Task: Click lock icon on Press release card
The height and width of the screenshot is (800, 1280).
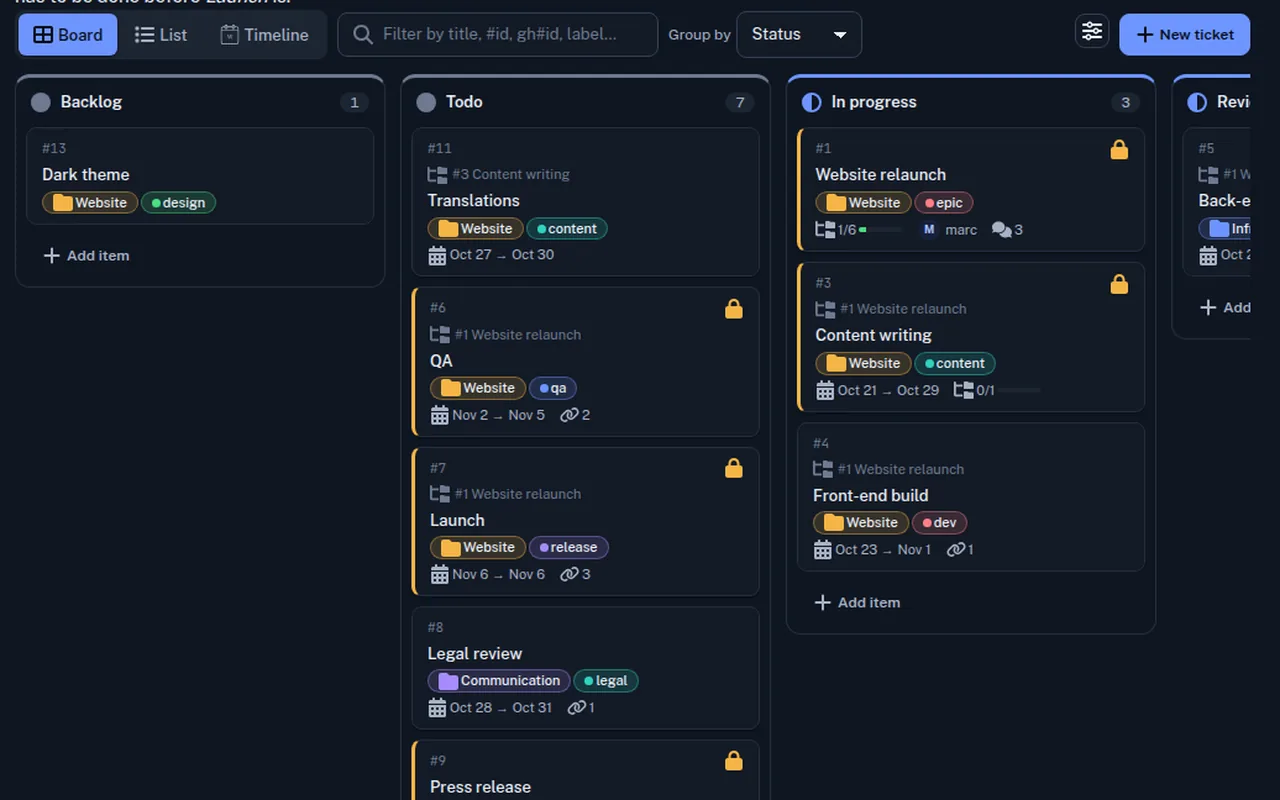Action: pyautogui.click(x=734, y=761)
